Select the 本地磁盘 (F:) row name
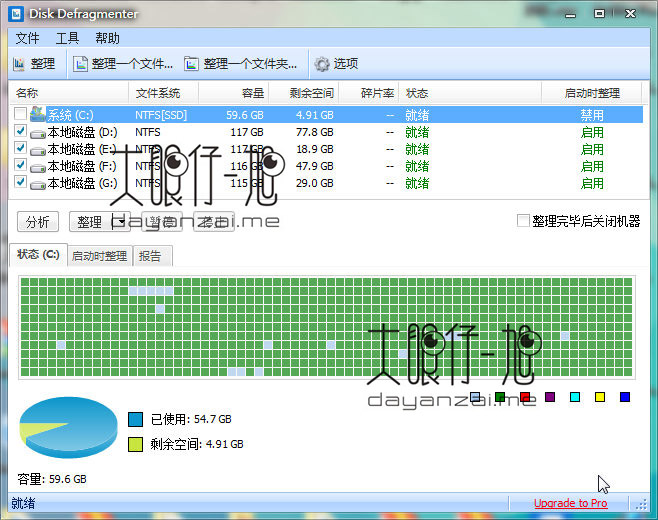 (82, 166)
